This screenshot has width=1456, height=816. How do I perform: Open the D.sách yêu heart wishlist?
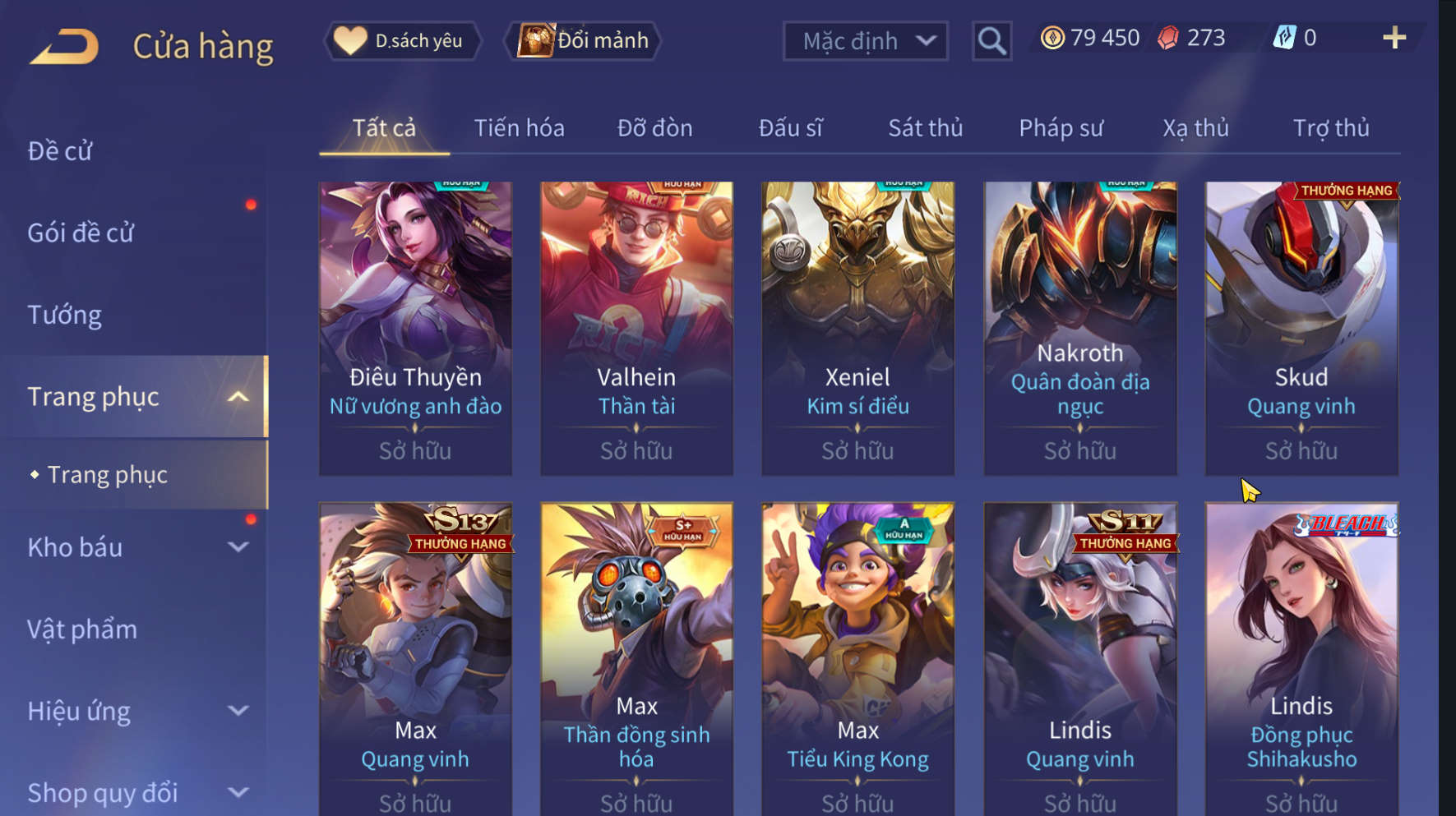(x=402, y=40)
